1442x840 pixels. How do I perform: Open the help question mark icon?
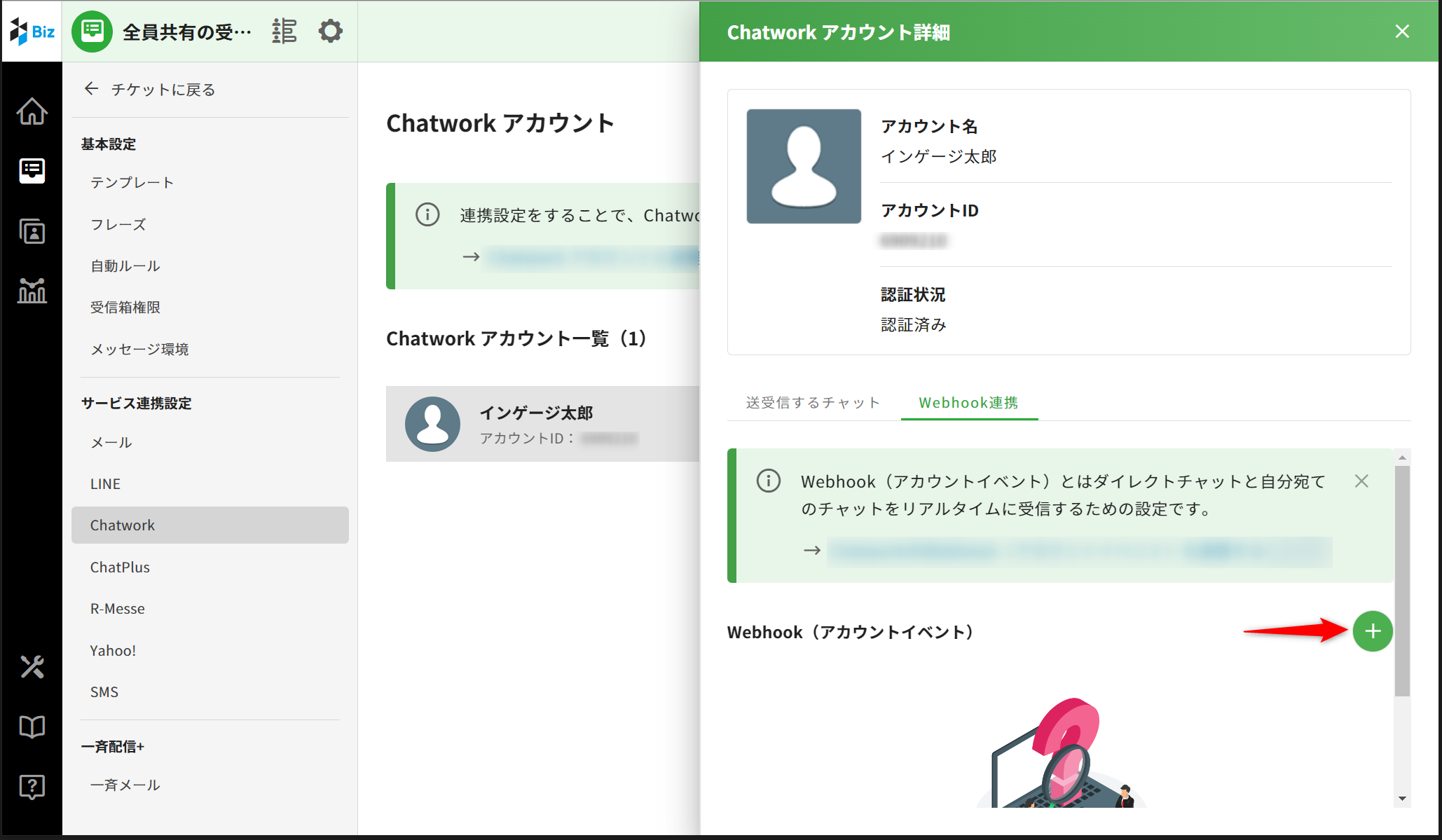click(x=32, y=787)
